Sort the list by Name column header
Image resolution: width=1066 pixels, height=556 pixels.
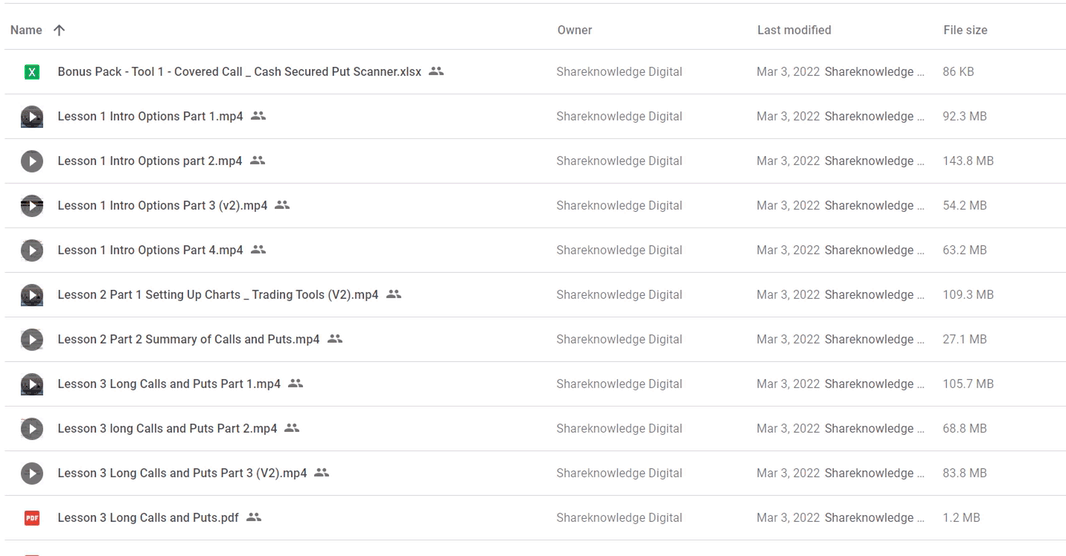click(x=26, y=30)
